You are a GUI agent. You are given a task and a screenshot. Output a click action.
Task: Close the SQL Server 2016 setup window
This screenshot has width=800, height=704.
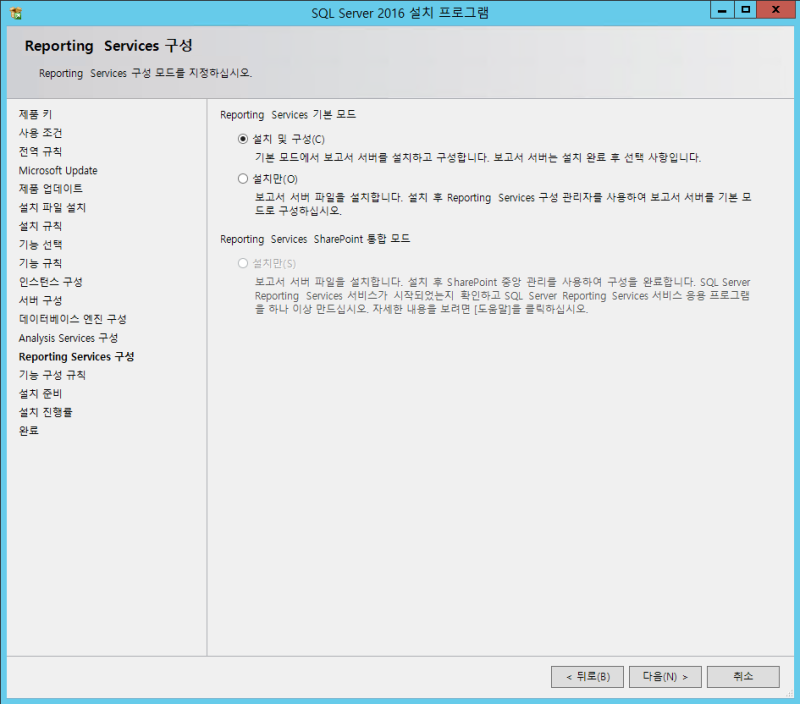776,10
